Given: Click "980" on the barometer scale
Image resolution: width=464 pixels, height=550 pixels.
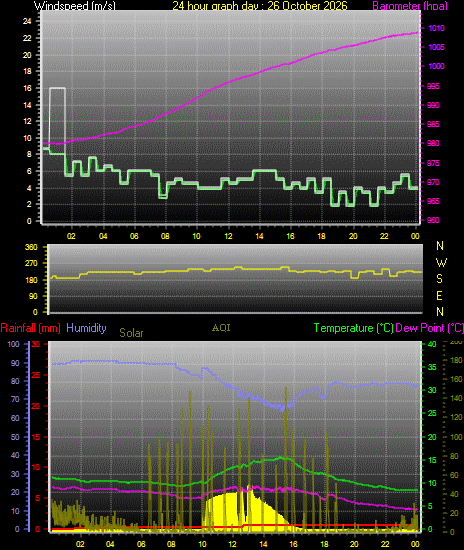Looking at the screenshot, I should click(x=433, y=143).
